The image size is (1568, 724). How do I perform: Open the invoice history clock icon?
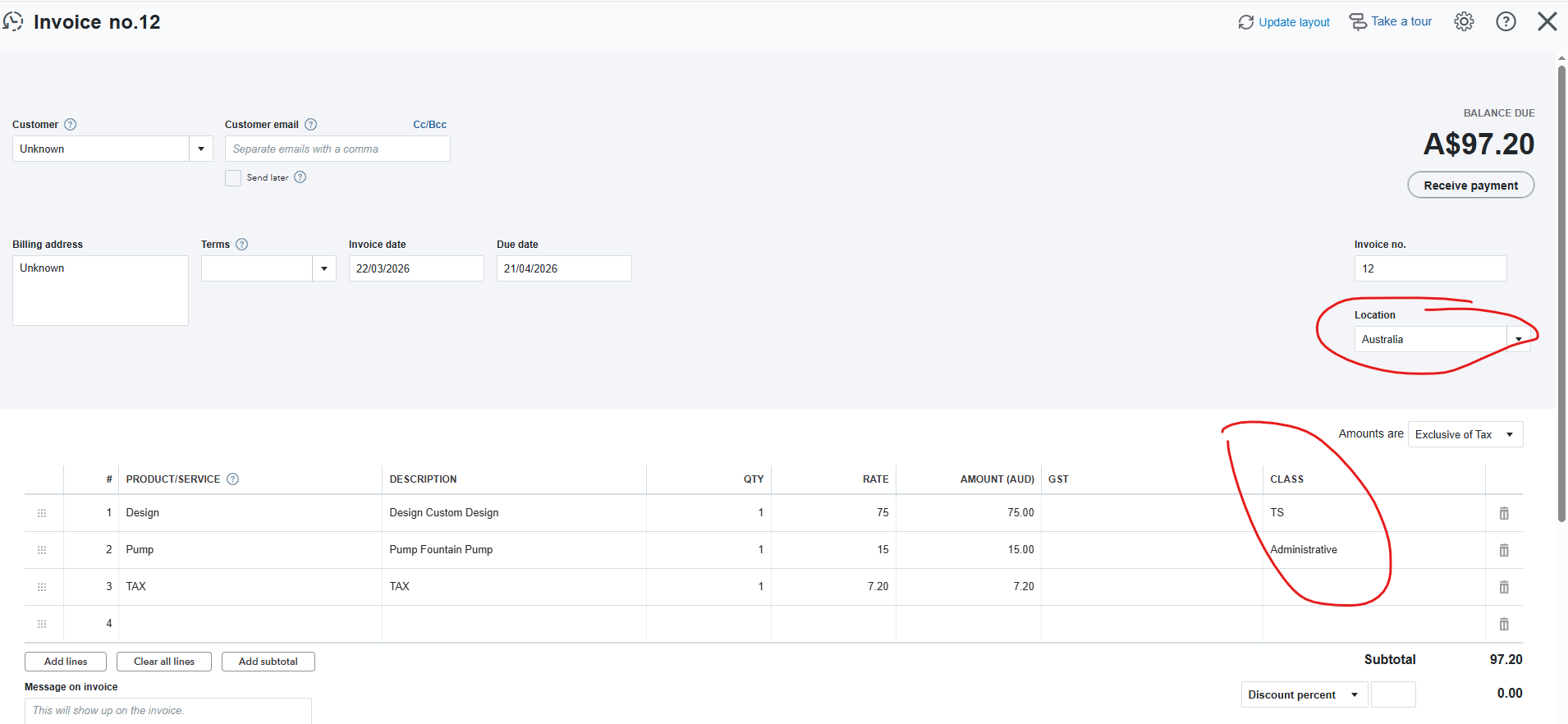tap(13, 21)
